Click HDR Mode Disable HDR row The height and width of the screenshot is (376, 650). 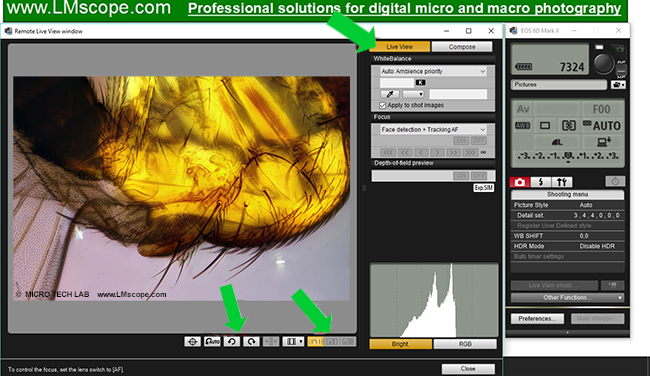[x=568, y=246]
